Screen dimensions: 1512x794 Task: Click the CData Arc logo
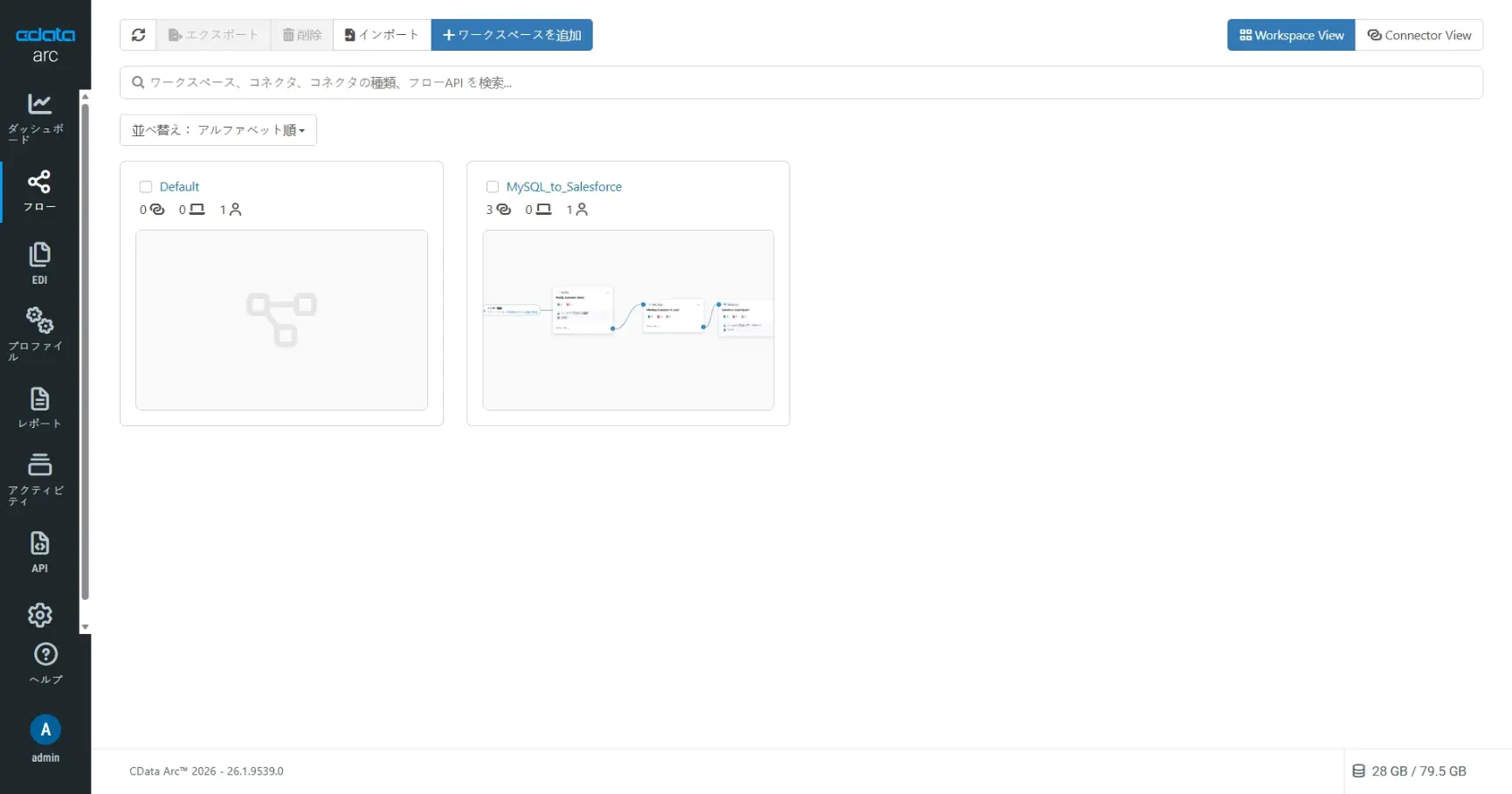(45, 45)
